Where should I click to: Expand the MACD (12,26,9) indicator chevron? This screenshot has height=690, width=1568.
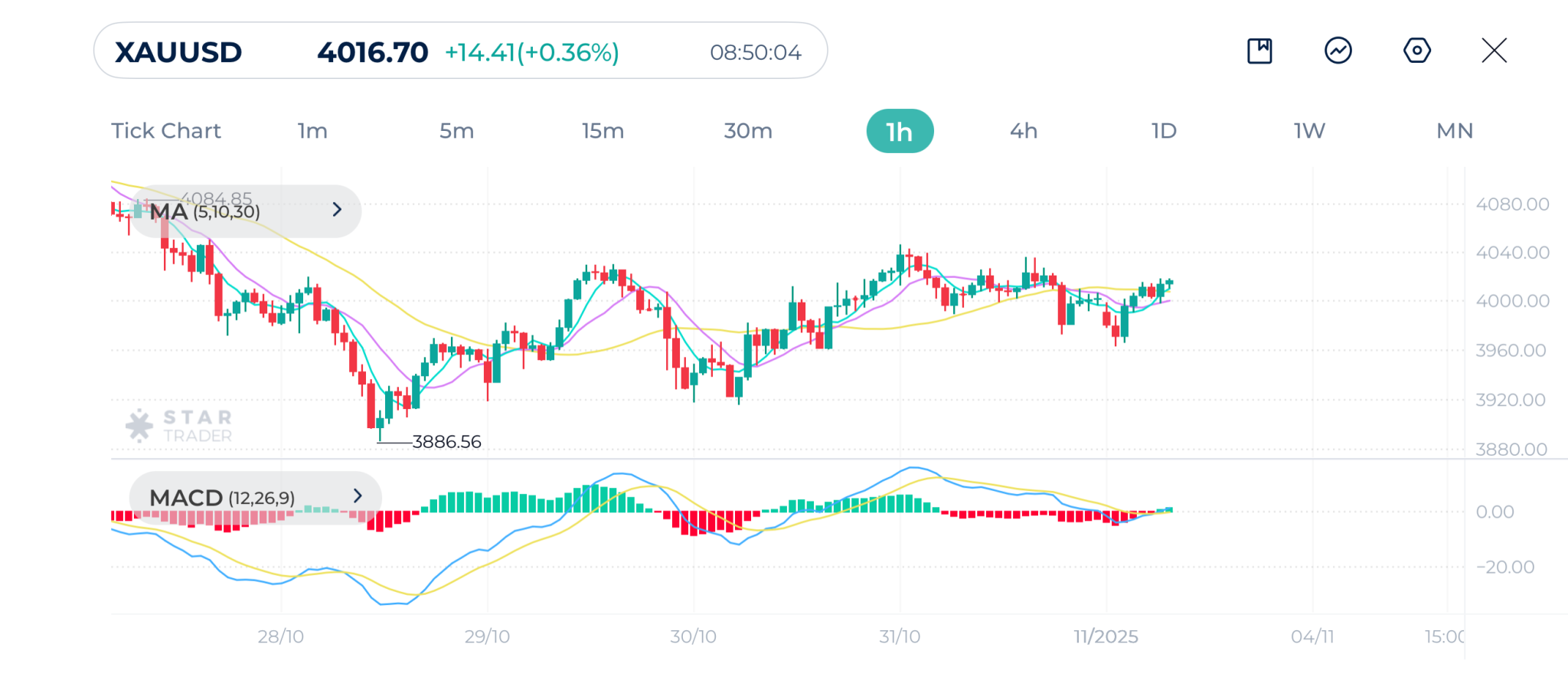[357, 496]
